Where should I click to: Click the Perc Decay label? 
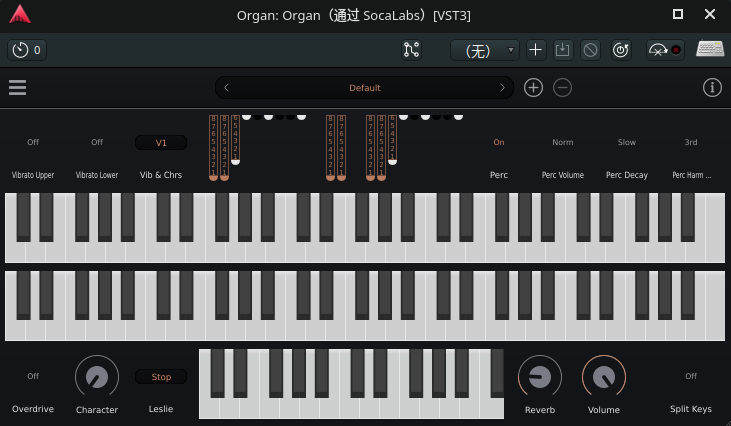(x=627, y=175)
